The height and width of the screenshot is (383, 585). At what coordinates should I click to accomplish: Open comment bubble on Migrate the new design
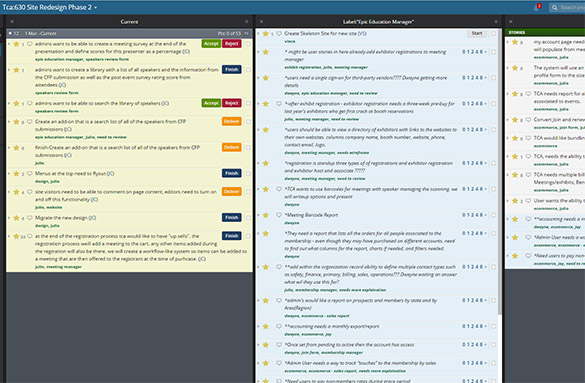[x=29, y=218]
